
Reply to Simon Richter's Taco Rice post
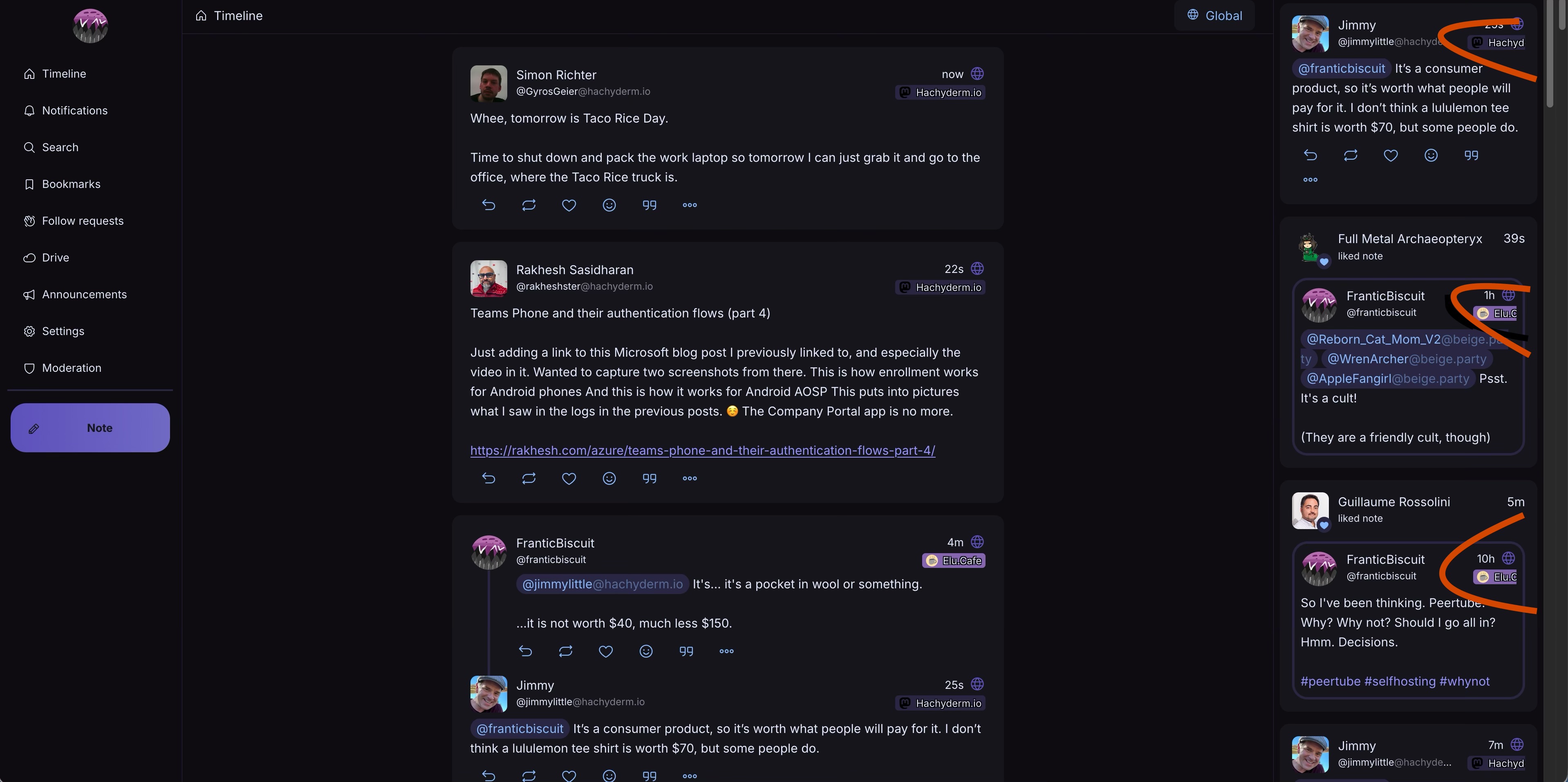pos(488,205)
